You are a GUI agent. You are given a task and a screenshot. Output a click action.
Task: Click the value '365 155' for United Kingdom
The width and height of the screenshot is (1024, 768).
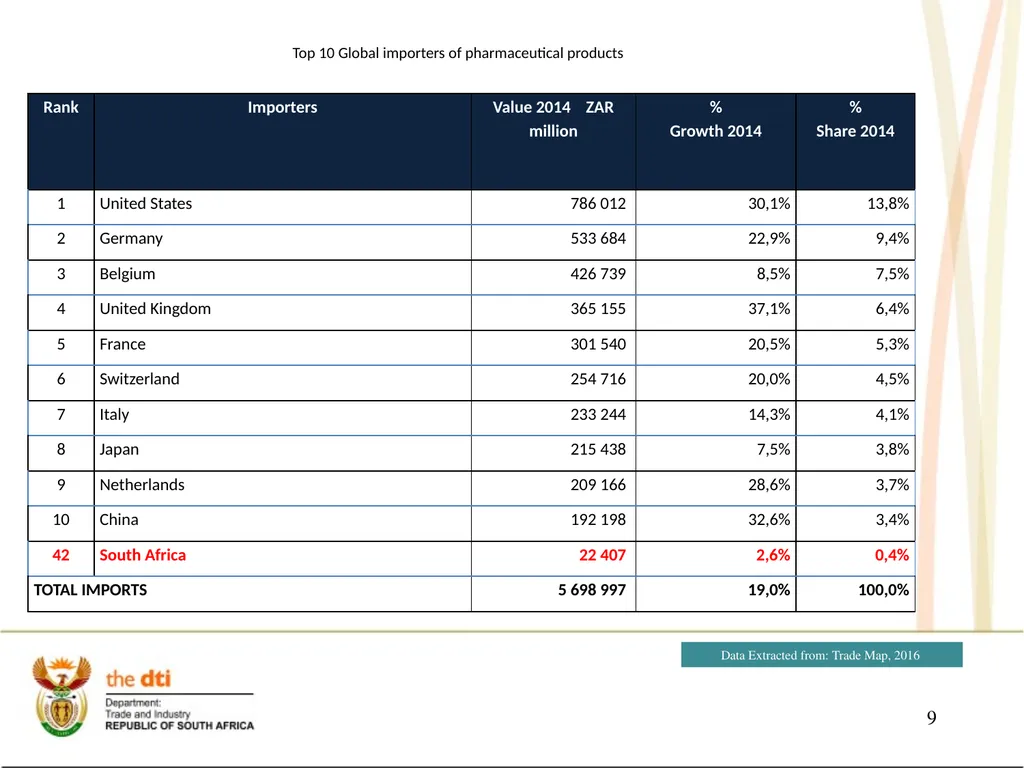point(598,309)
